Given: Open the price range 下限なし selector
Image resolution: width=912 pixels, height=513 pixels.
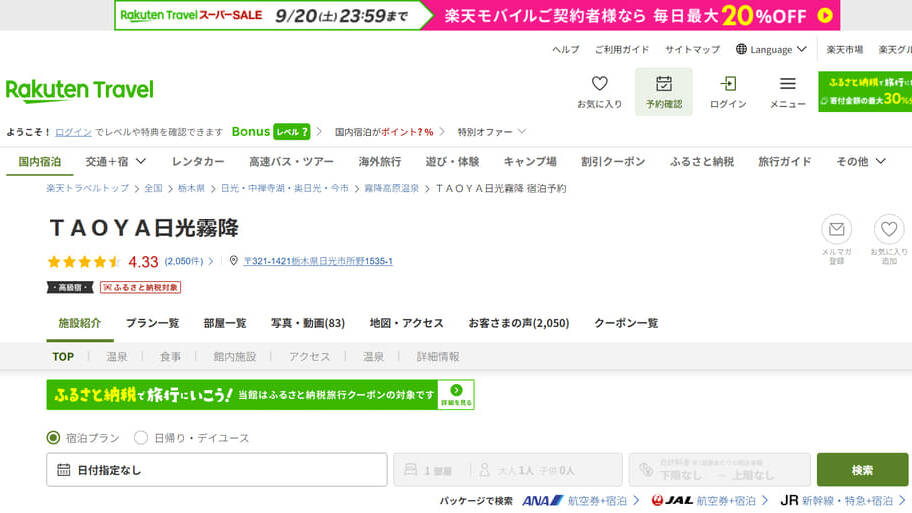Looking at the screenshot, I should coord(719,469).
